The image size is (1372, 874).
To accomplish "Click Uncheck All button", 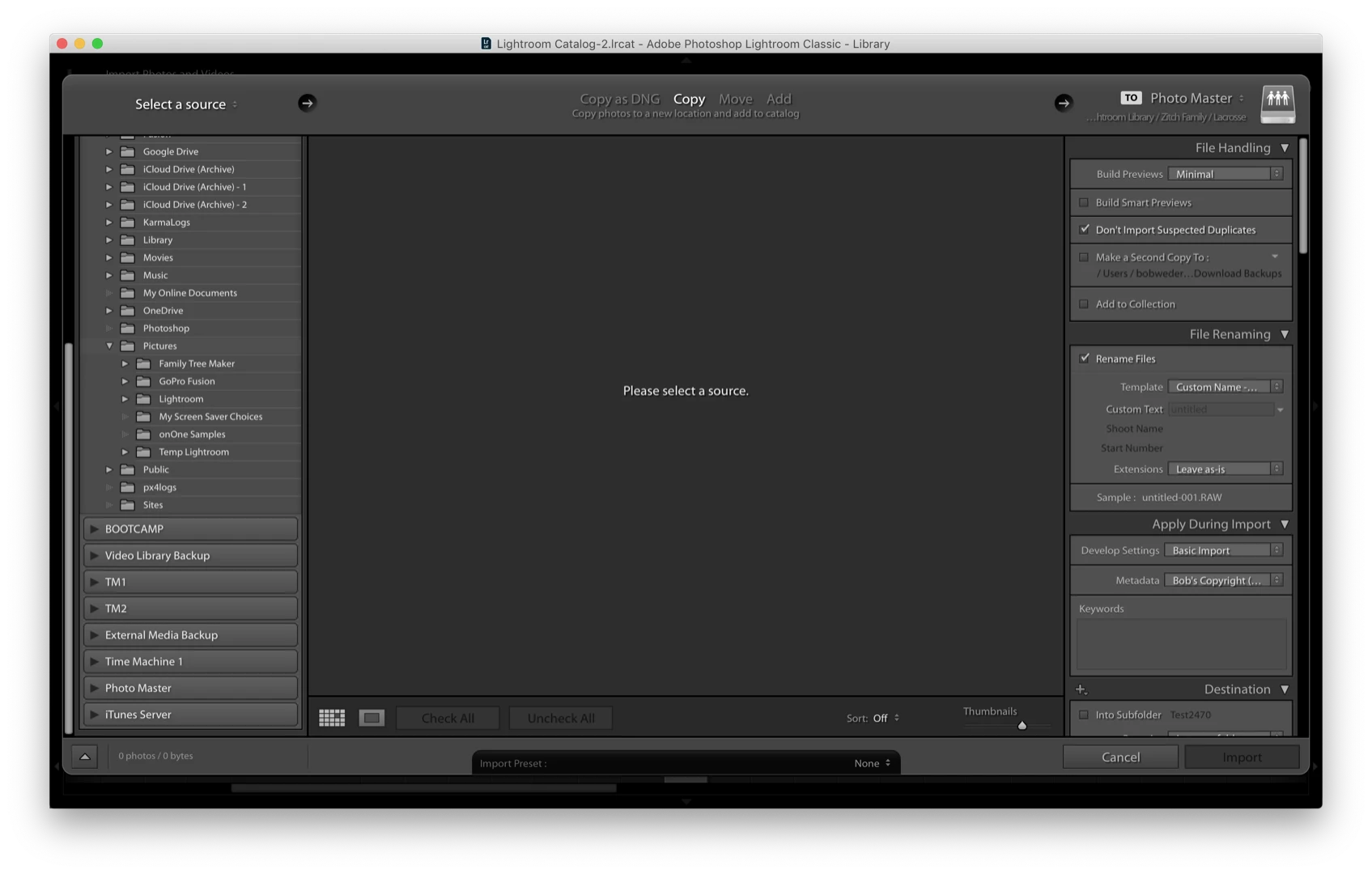I will pyautogui.click(x=561, y=719).
